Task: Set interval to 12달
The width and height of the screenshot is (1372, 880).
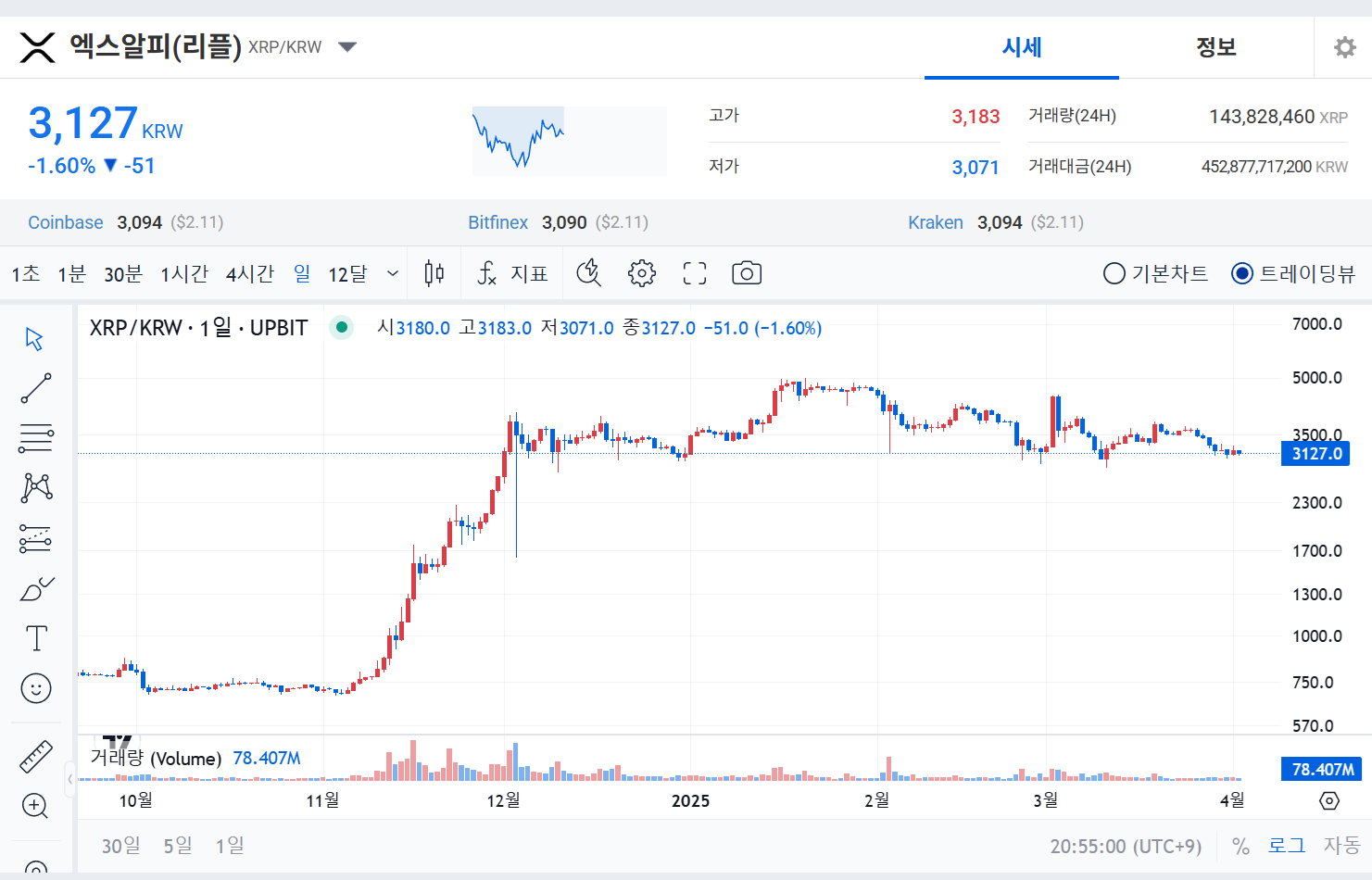Action: (x=347, y=274)
